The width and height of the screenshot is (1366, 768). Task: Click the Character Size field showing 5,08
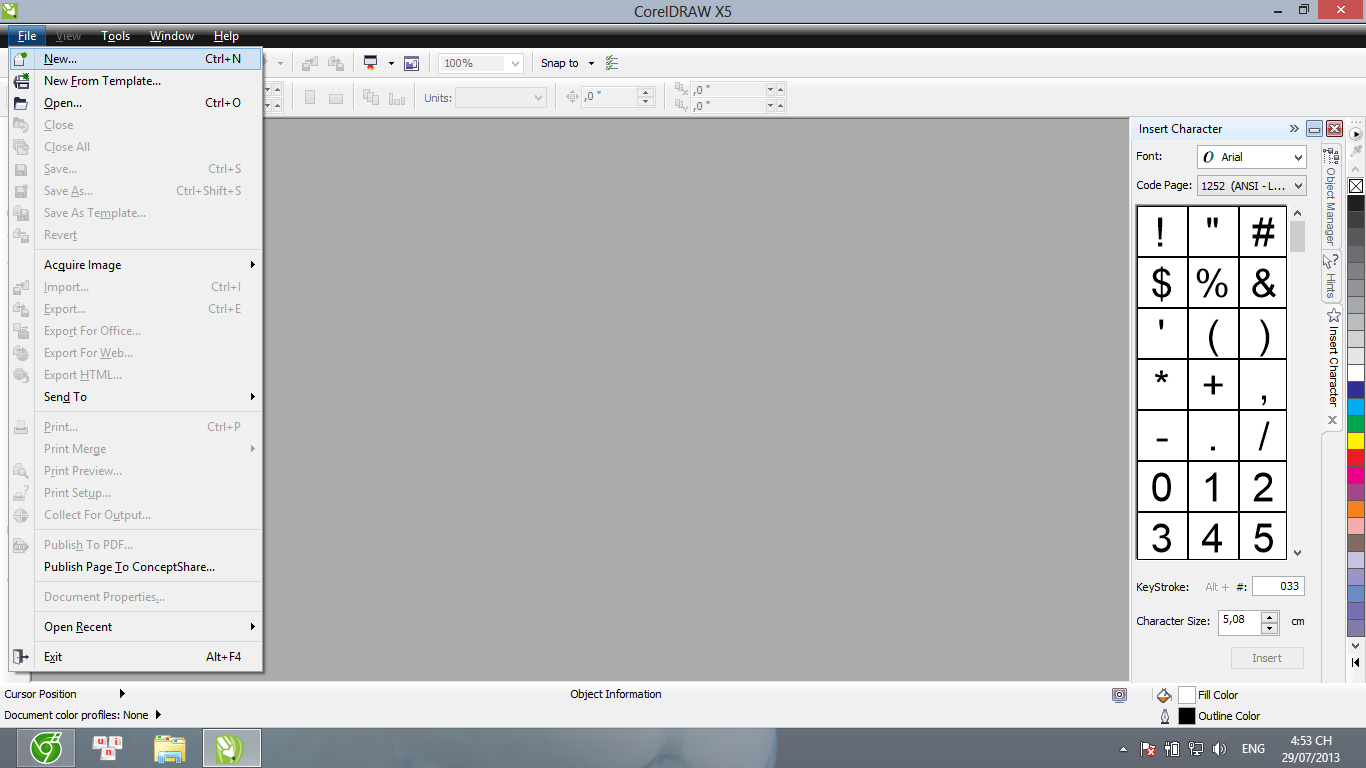(x=1240, y=621)
